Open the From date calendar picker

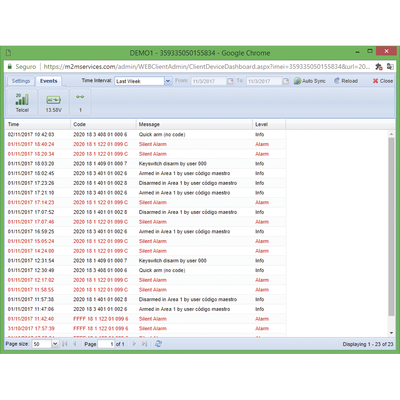230,81
